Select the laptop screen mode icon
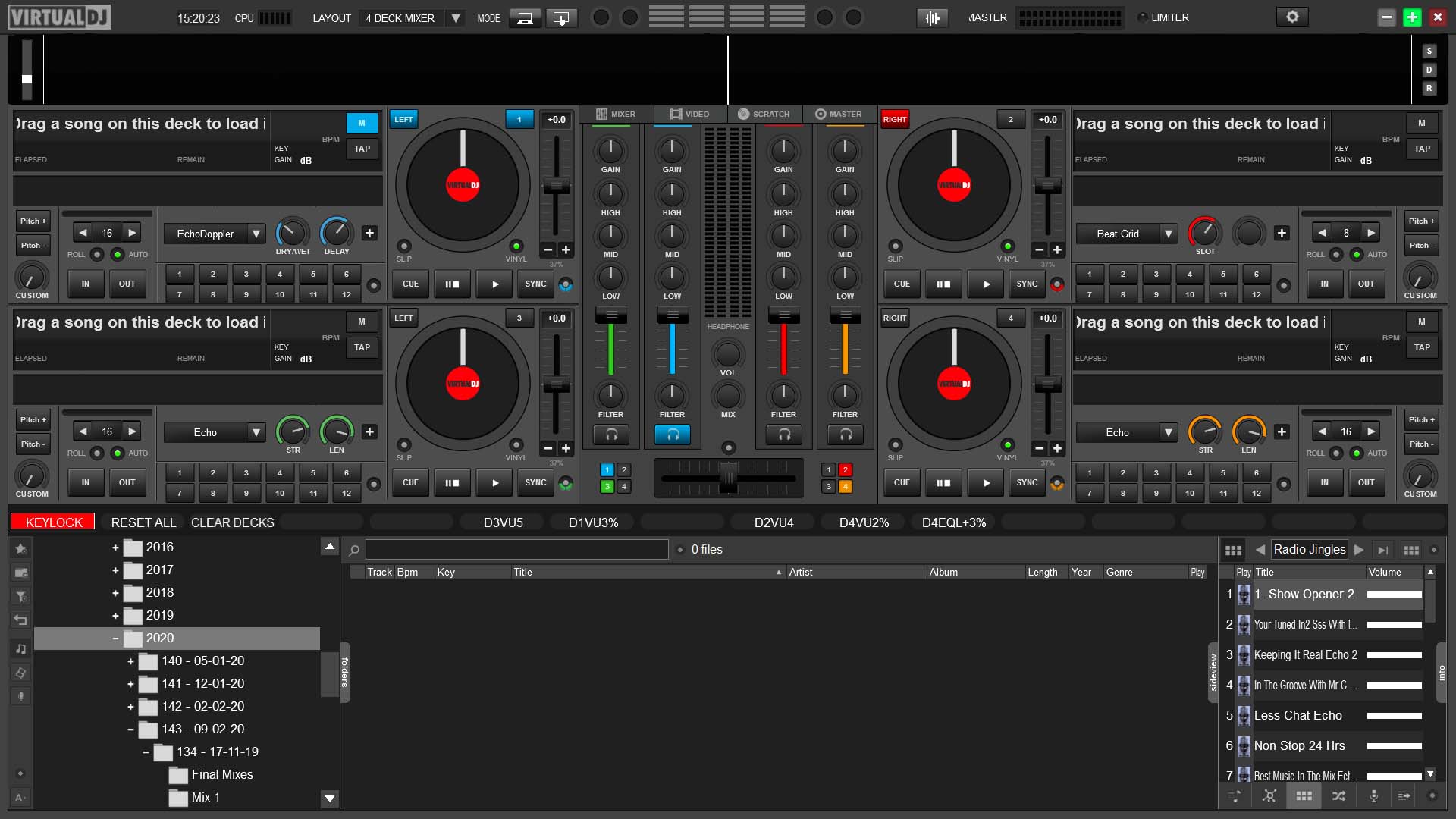This screenshot has height=819, width=1456. coord(525,17)
